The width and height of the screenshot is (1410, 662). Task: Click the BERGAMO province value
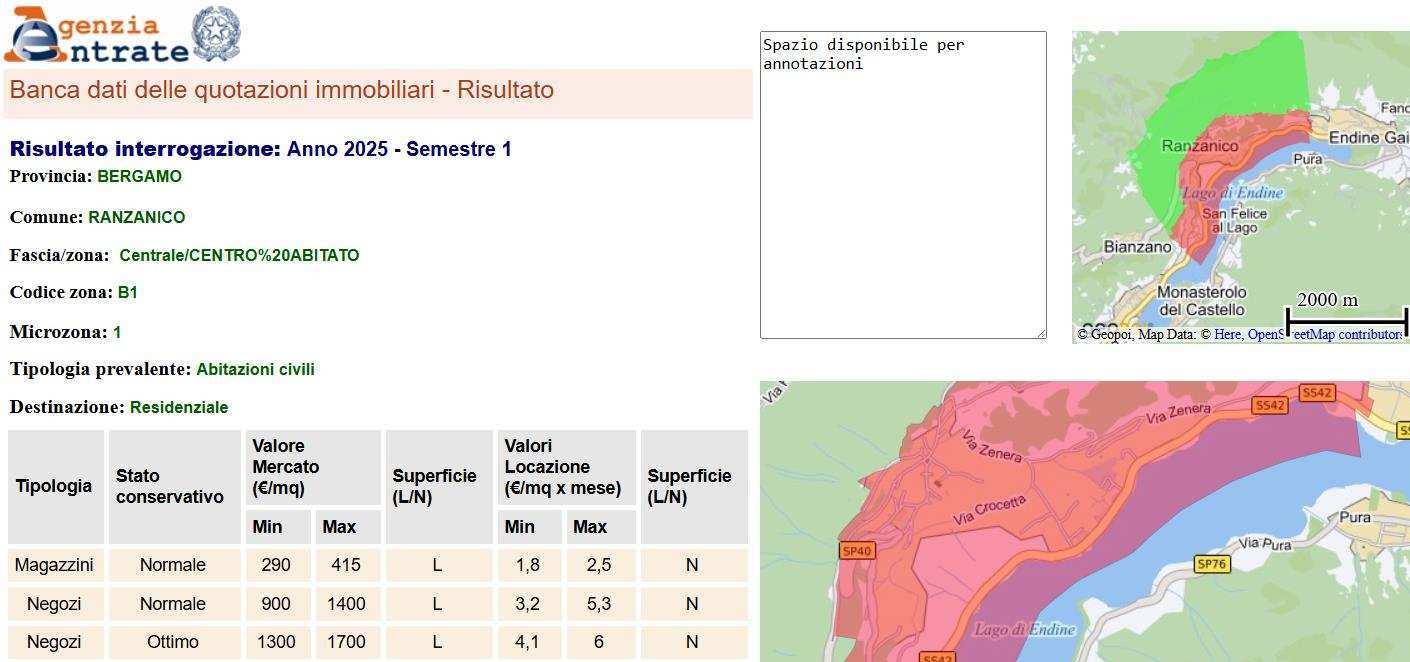coord(139,177)
